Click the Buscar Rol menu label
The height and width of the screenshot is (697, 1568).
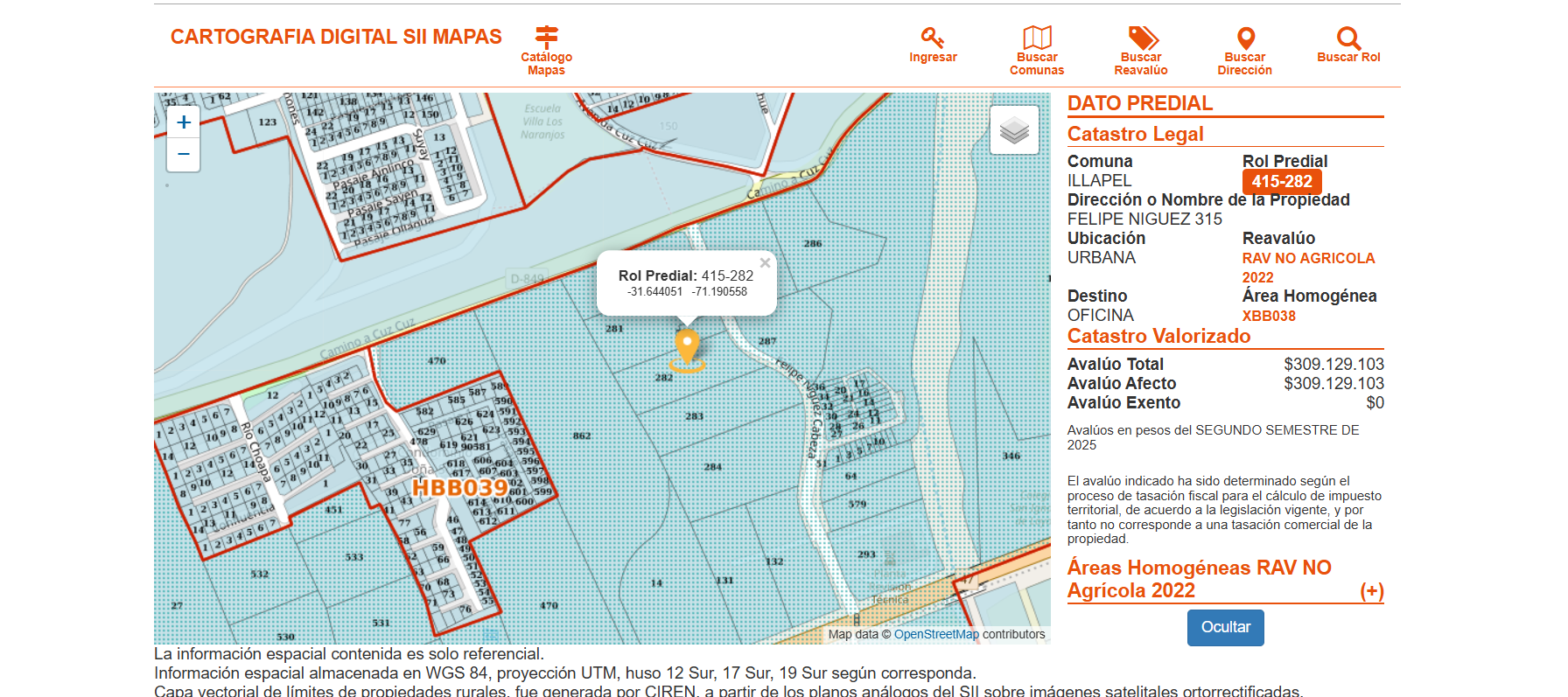point(1348,58)
